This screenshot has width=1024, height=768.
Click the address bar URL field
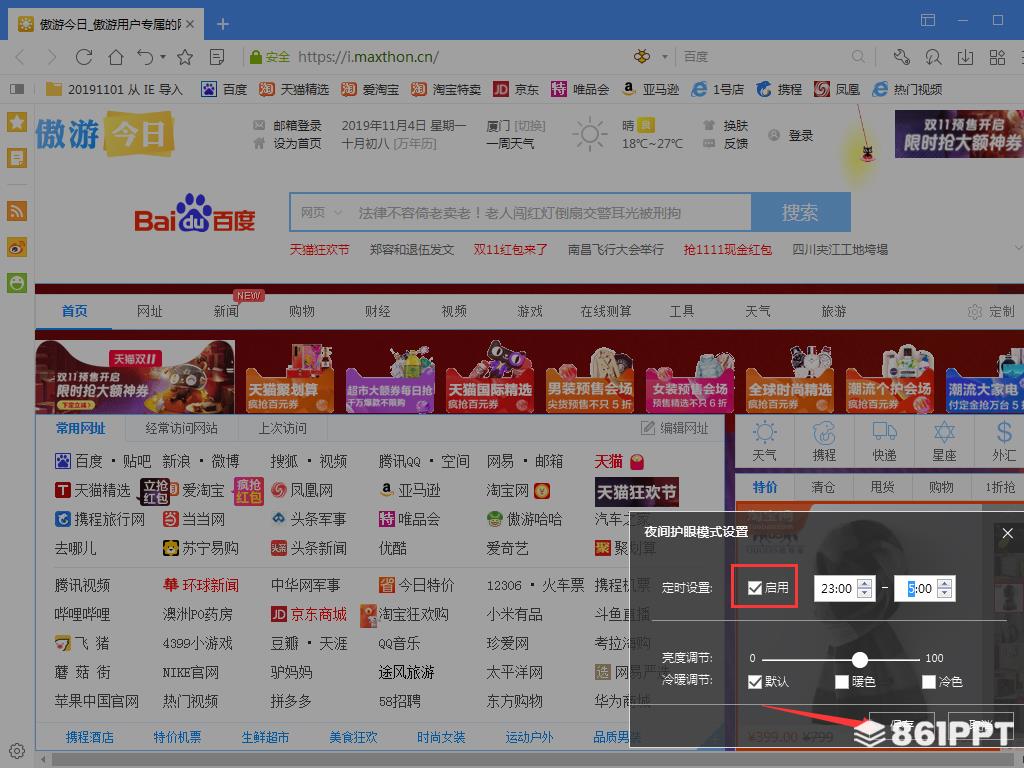point(368,57)
